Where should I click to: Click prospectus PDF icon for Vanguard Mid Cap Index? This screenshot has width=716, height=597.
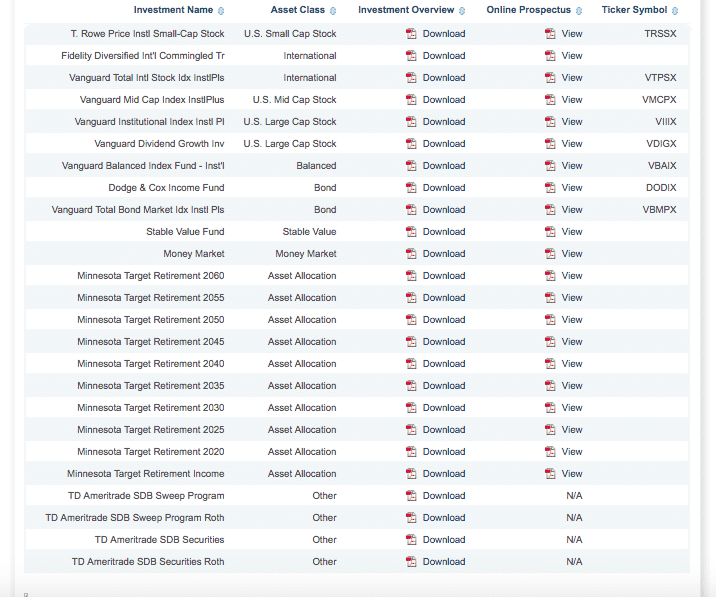tap(550, 100)
